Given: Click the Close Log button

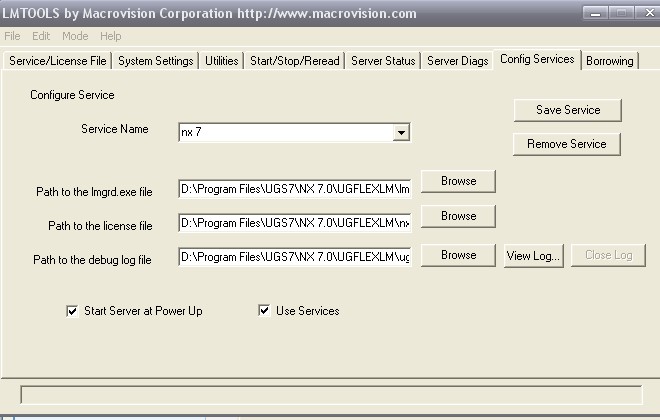Looking at the screenshot, I should tap(608, 255).
